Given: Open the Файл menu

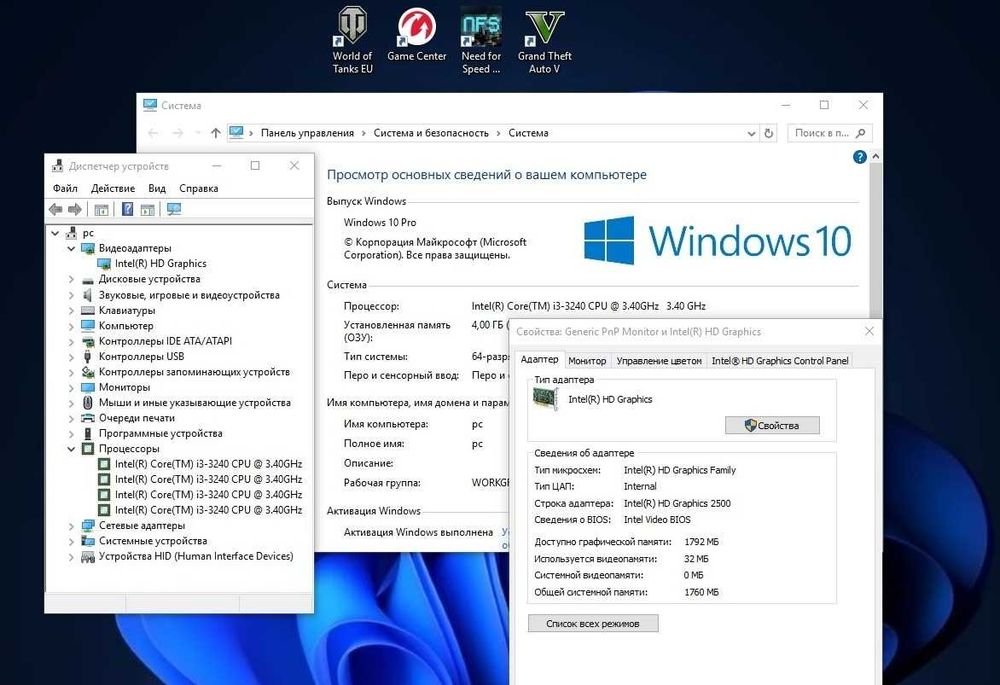Looking at the screenshot, I should 65,188.
